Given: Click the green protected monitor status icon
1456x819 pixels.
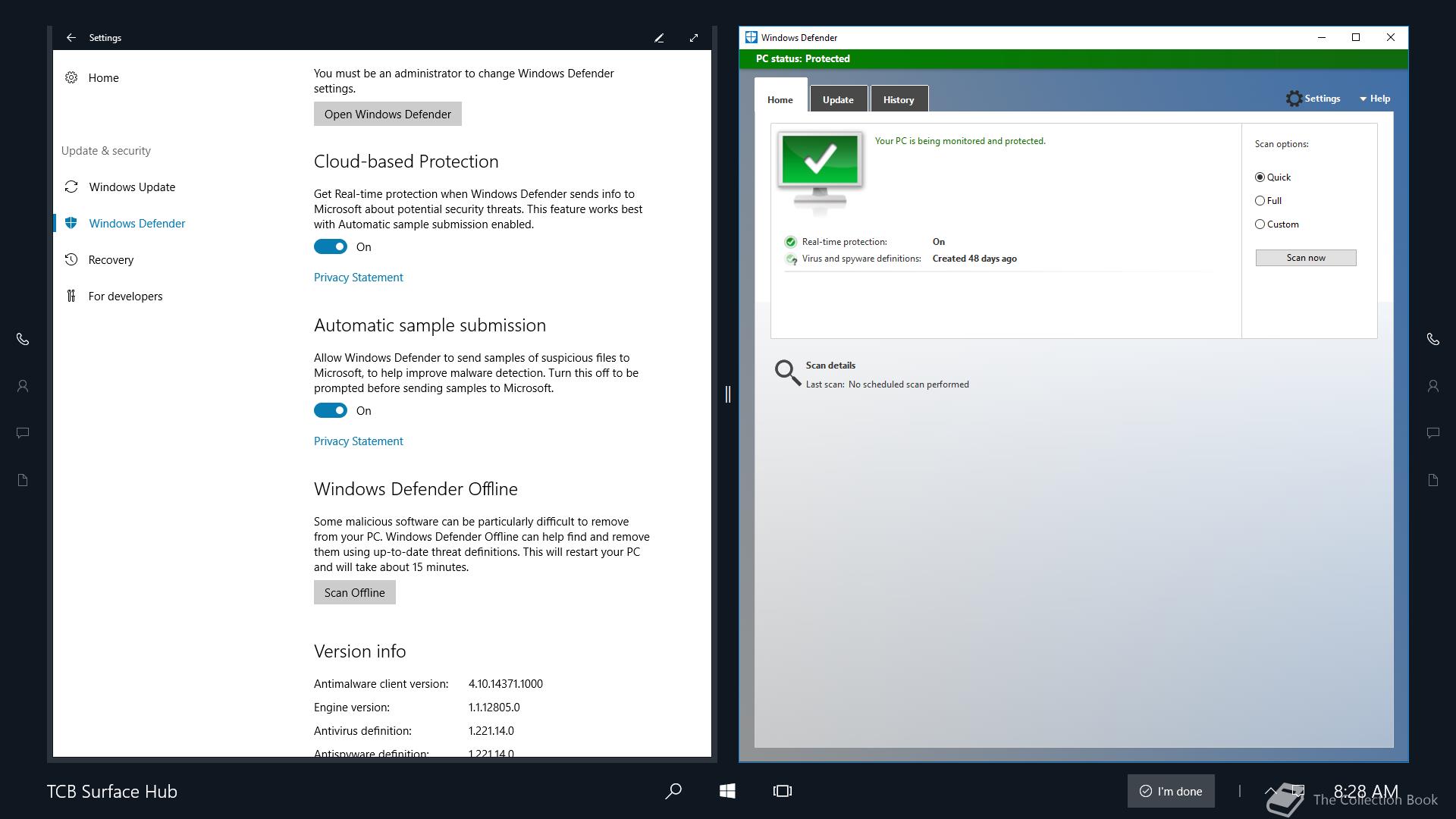Looking at the screenshot, I should 820,173.
